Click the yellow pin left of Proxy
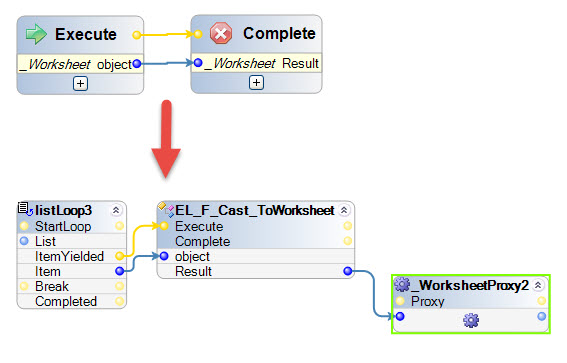567x363 pixels. (400, 301)
